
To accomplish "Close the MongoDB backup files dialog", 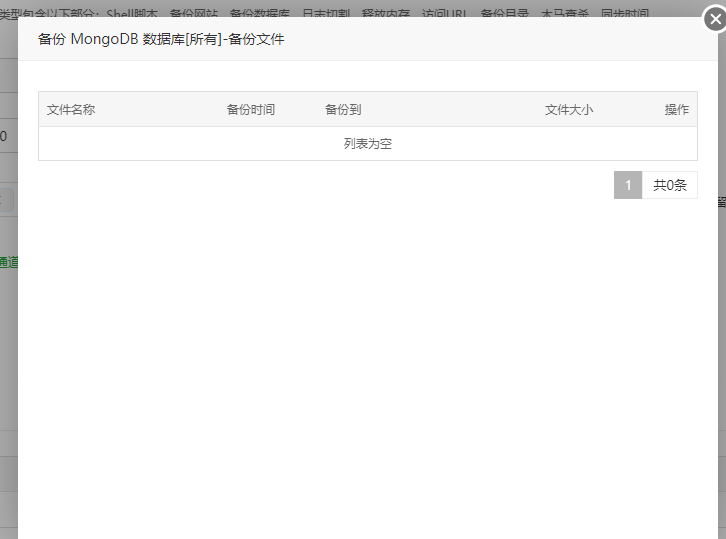I will tap(715, 19).
